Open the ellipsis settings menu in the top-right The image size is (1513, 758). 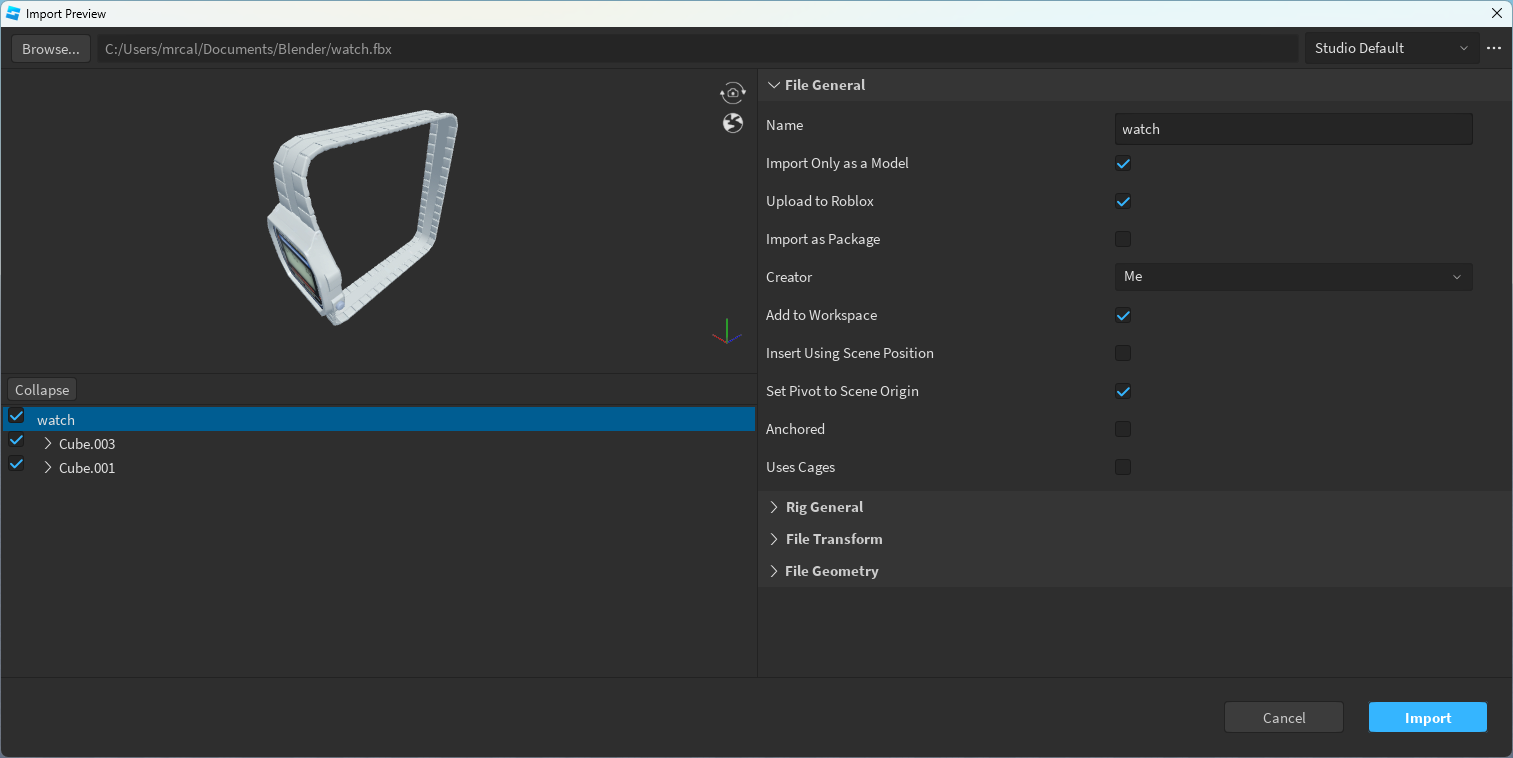coord(1494,48)
